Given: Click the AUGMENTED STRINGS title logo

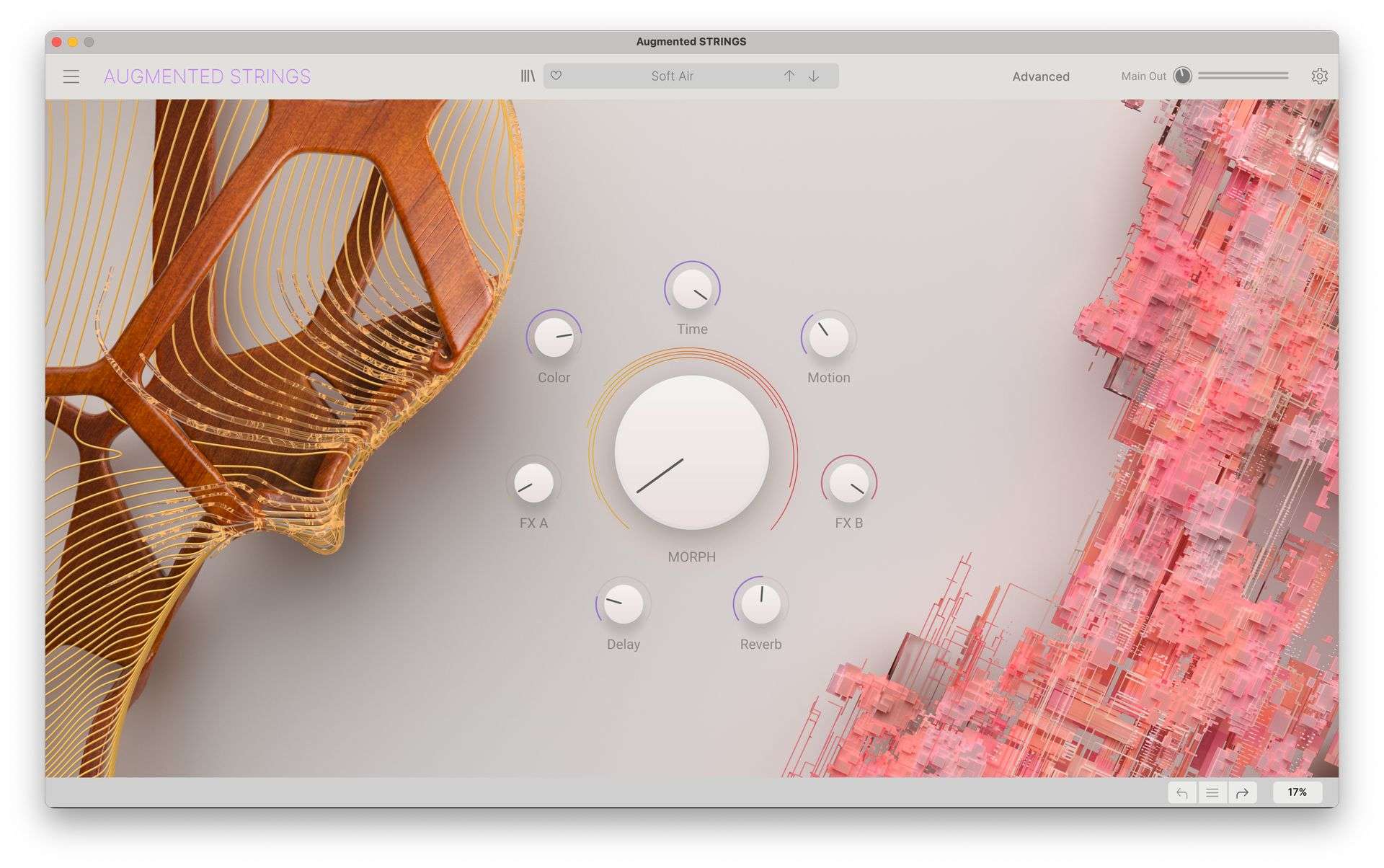Looking at the screenshot, I should click(x=207, y=76).
